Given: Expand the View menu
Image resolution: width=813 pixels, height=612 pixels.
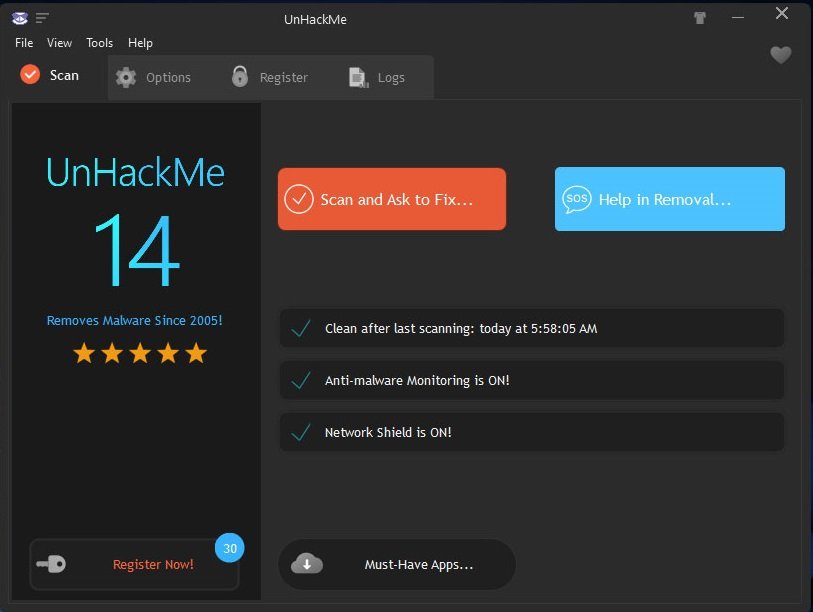Looking at the screenshot, I should pos(59,43).
